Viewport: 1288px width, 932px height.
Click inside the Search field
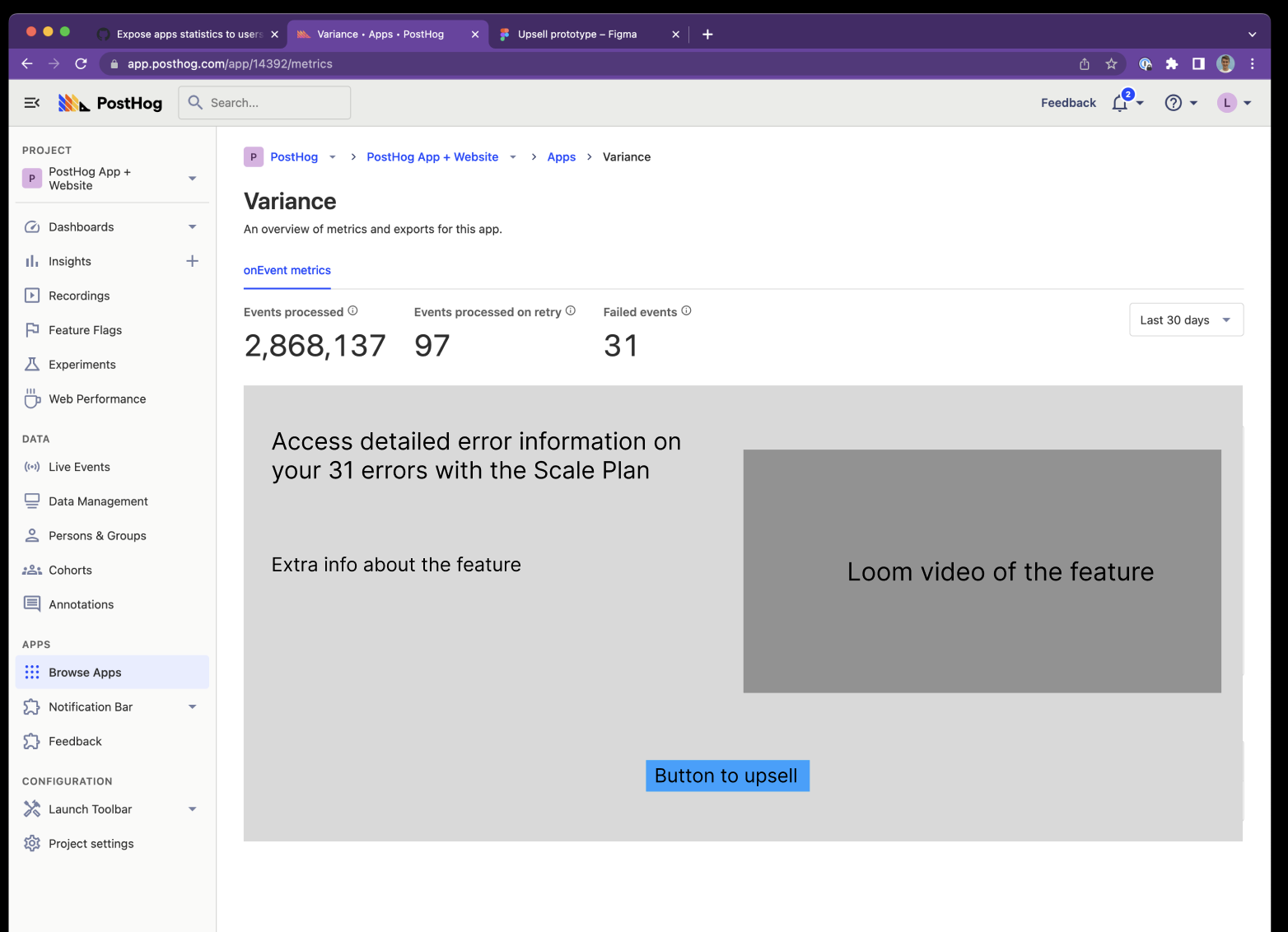tap(264, 102)
